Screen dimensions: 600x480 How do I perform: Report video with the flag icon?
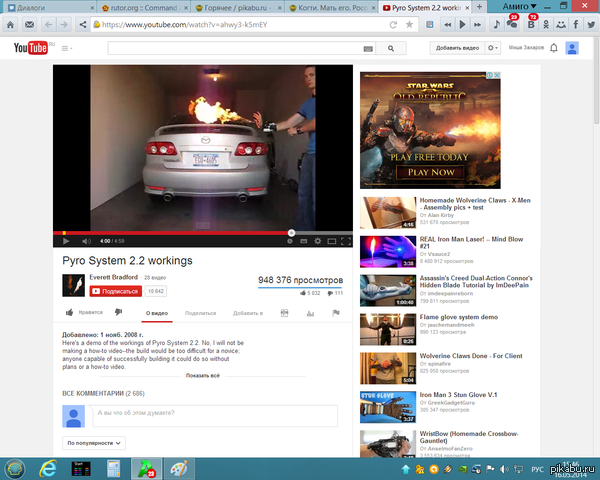(x=335, y=313)
